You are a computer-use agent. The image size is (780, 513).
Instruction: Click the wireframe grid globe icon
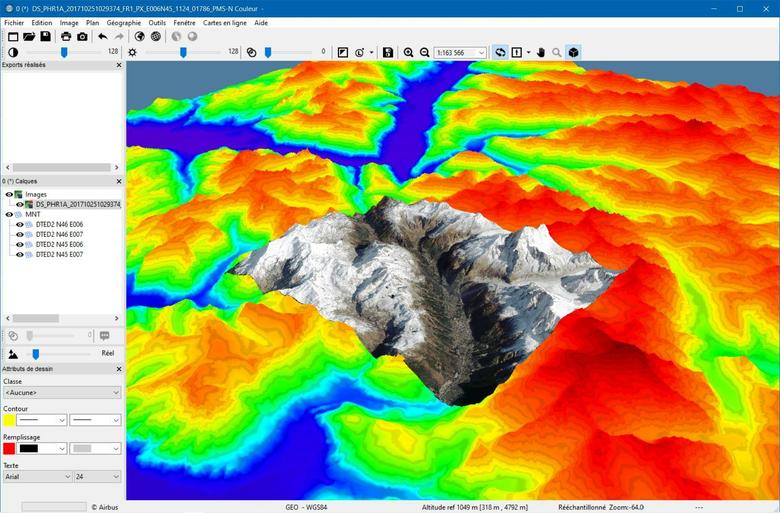click(x=156, y=36)
